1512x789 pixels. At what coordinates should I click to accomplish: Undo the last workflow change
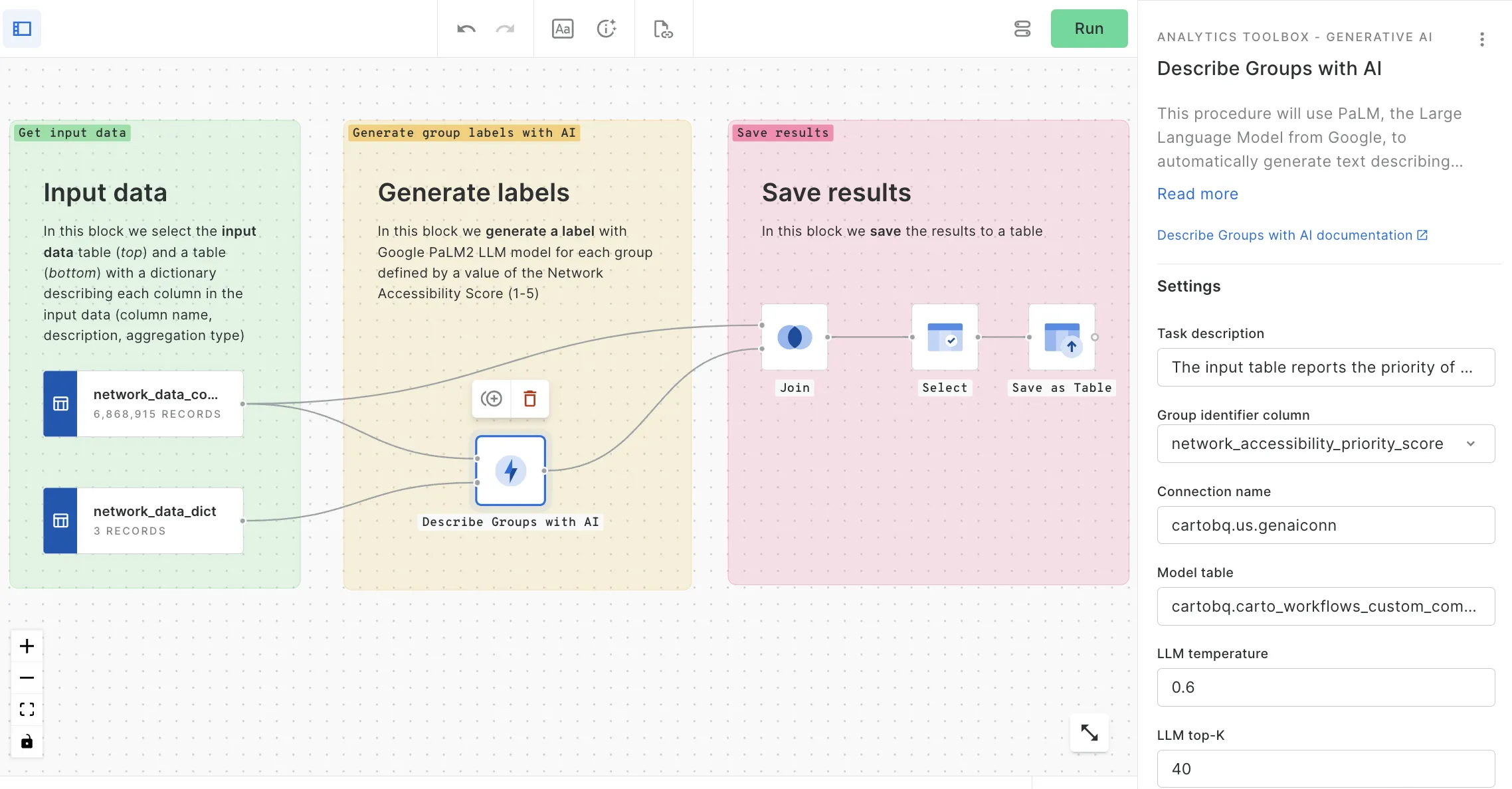[x=466, y=29]
